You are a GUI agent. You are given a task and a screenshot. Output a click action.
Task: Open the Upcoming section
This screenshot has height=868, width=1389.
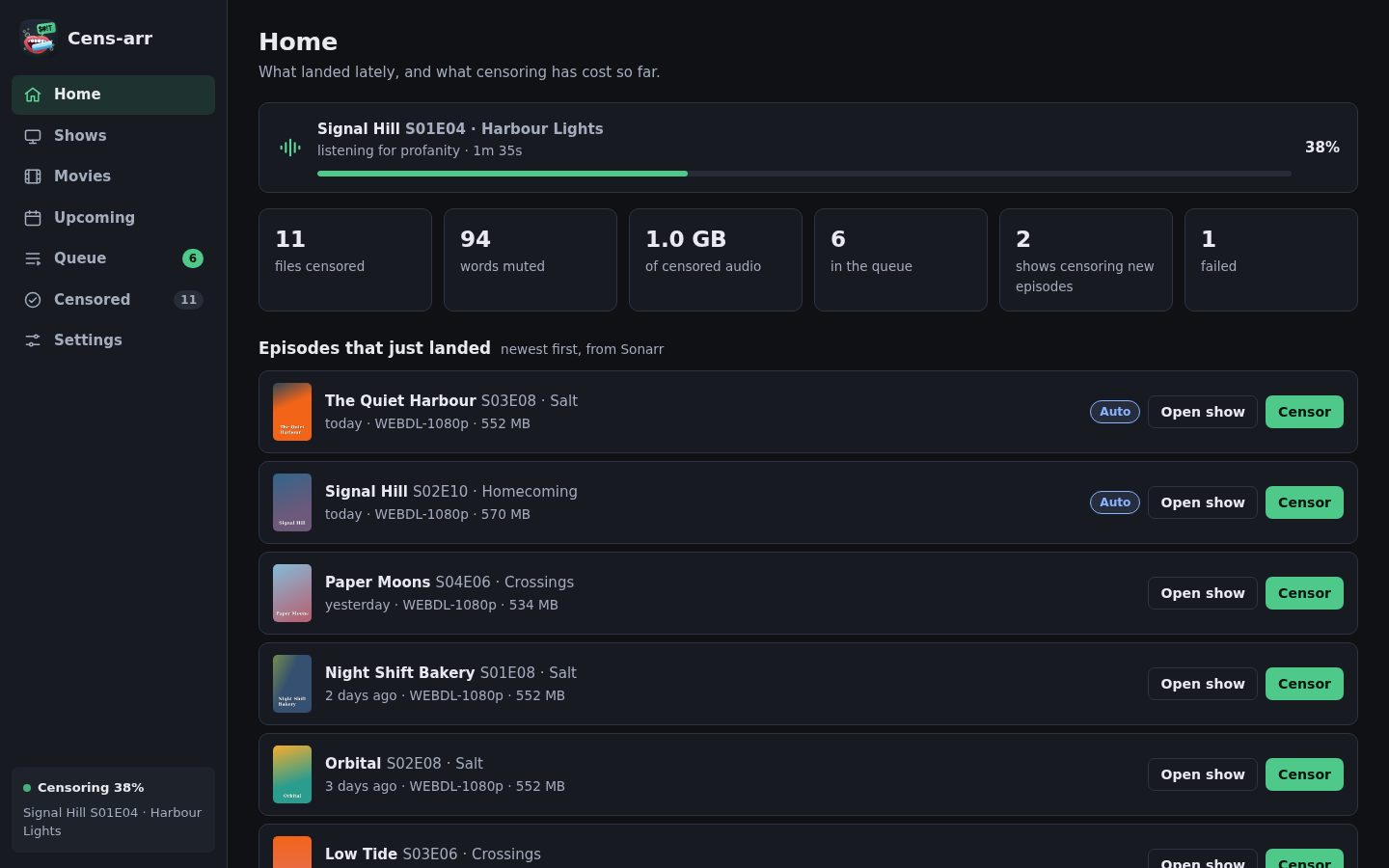(113, 218)
